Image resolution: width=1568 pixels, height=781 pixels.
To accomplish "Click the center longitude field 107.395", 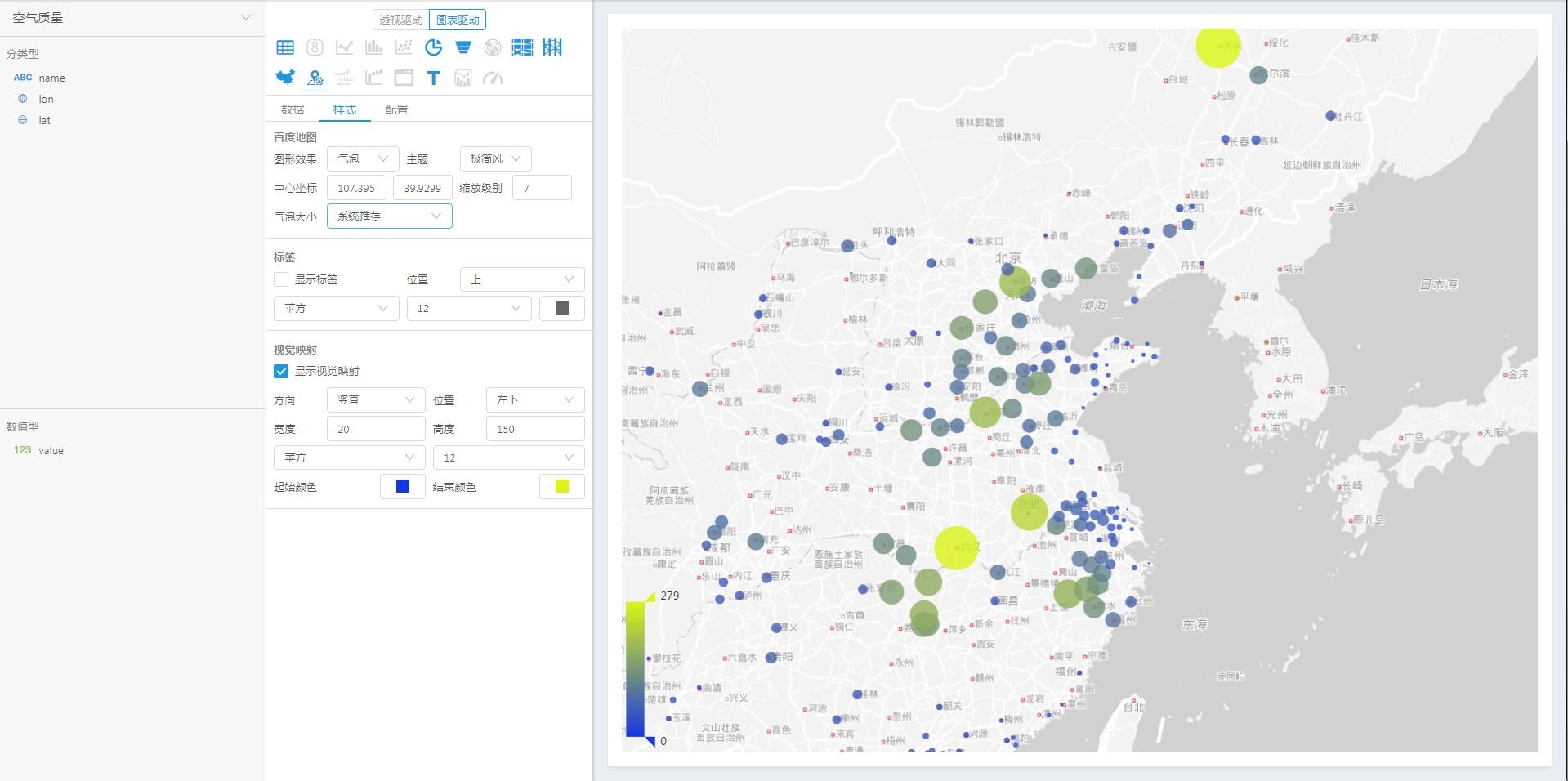I will pos(356,188).
